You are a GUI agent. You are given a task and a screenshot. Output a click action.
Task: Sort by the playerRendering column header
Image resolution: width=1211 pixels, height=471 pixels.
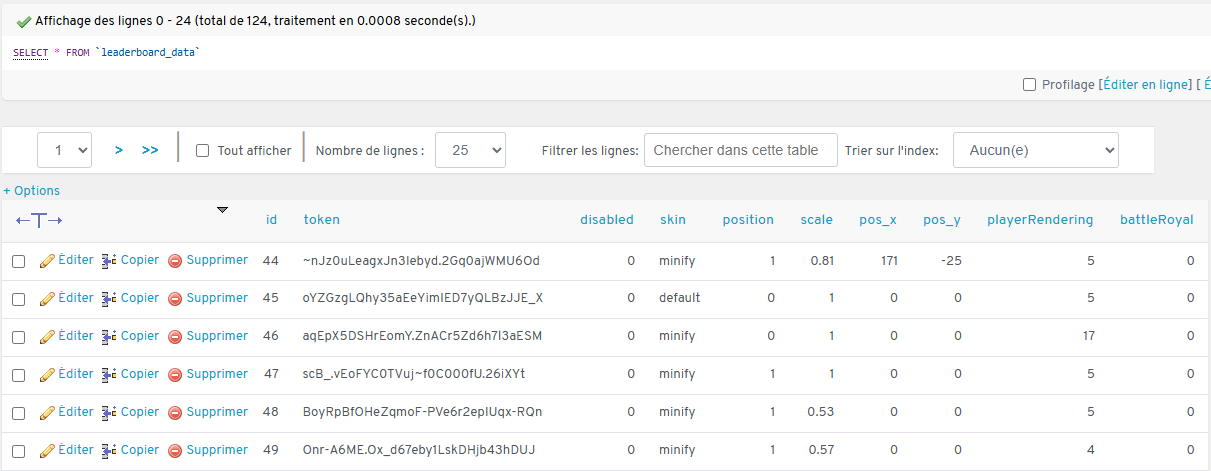click(1039, 220)
